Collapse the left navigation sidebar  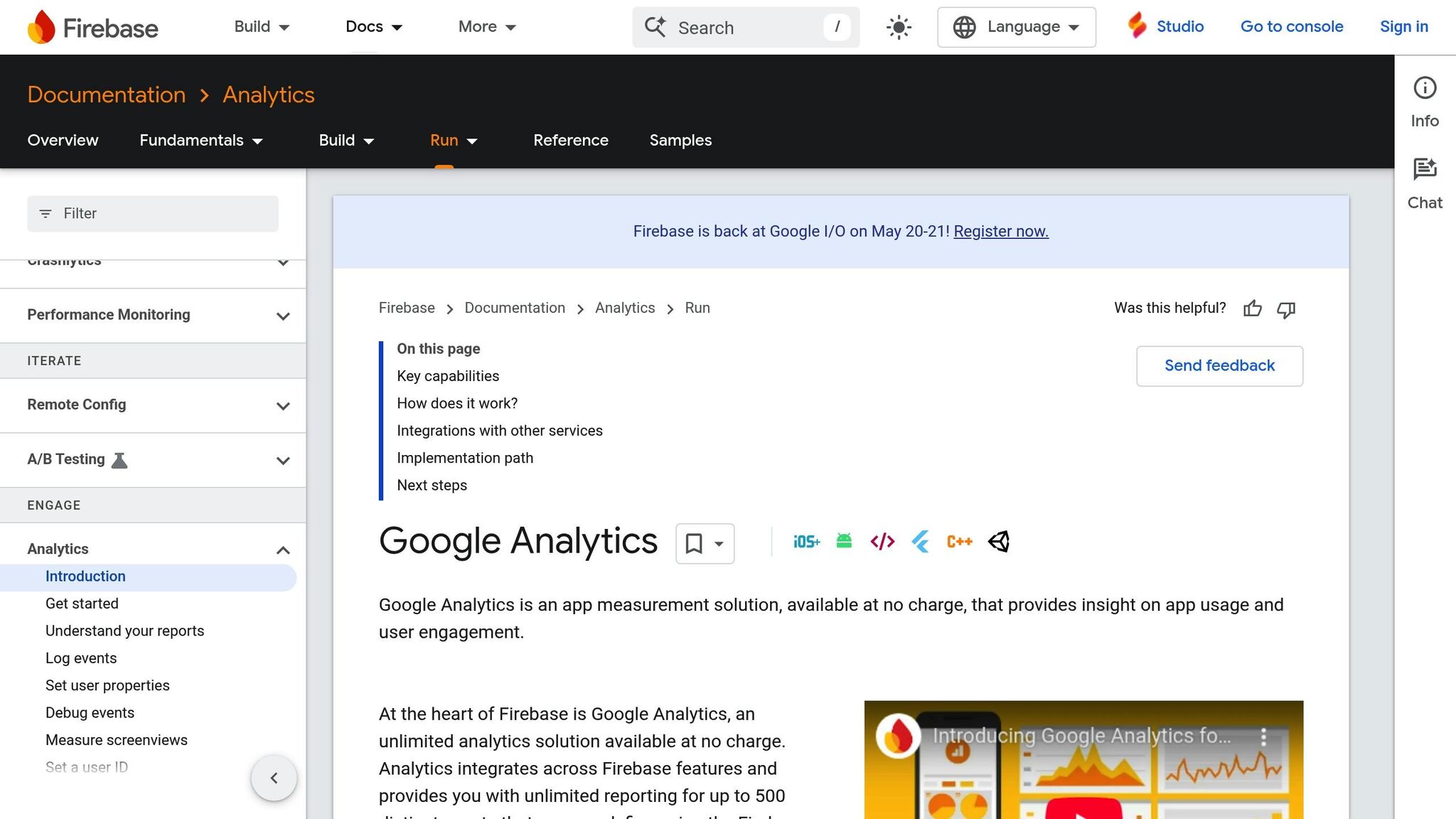[x=274, y=778]
